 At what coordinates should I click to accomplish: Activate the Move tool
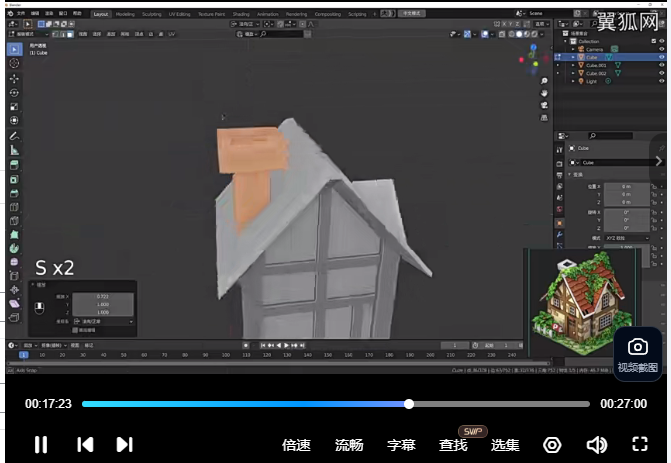(14, 78)
